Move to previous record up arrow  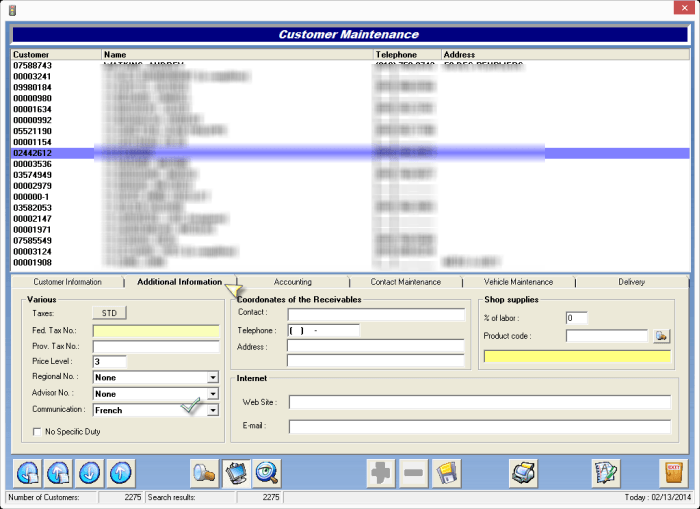click(121, 473)
